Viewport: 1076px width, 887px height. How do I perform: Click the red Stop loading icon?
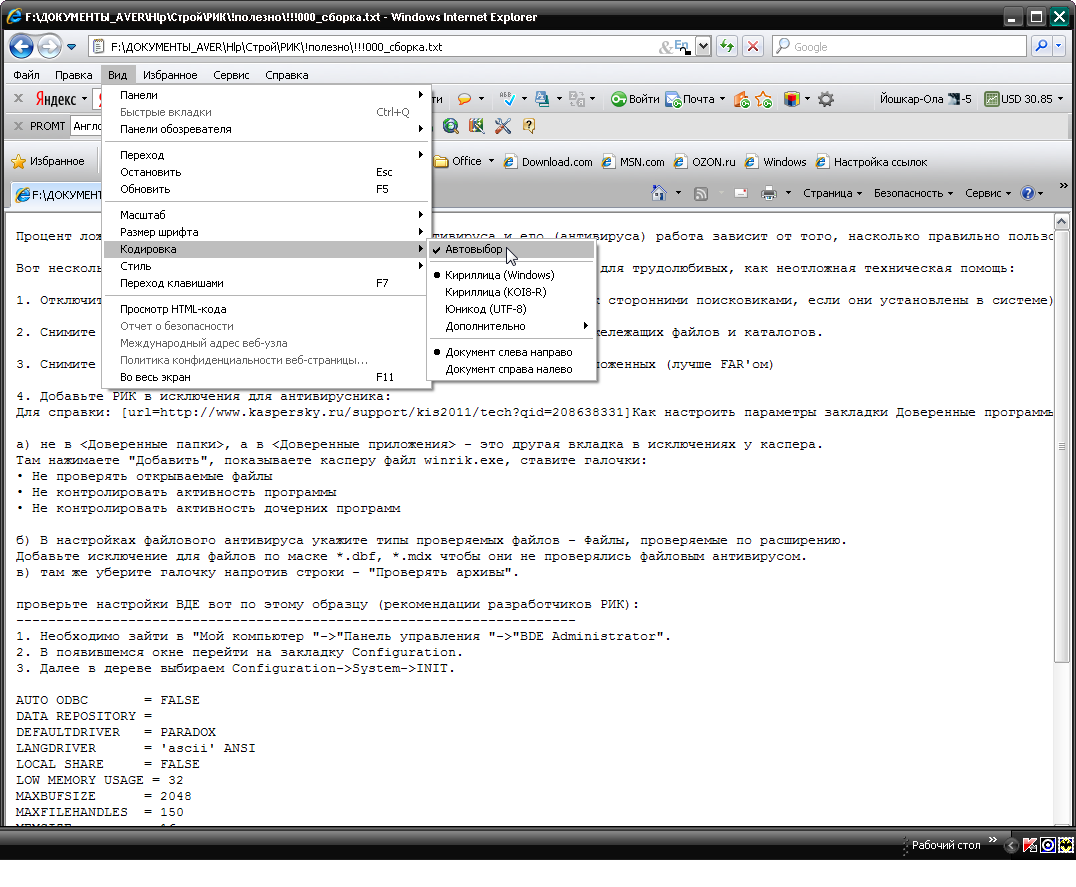(753, 46)
